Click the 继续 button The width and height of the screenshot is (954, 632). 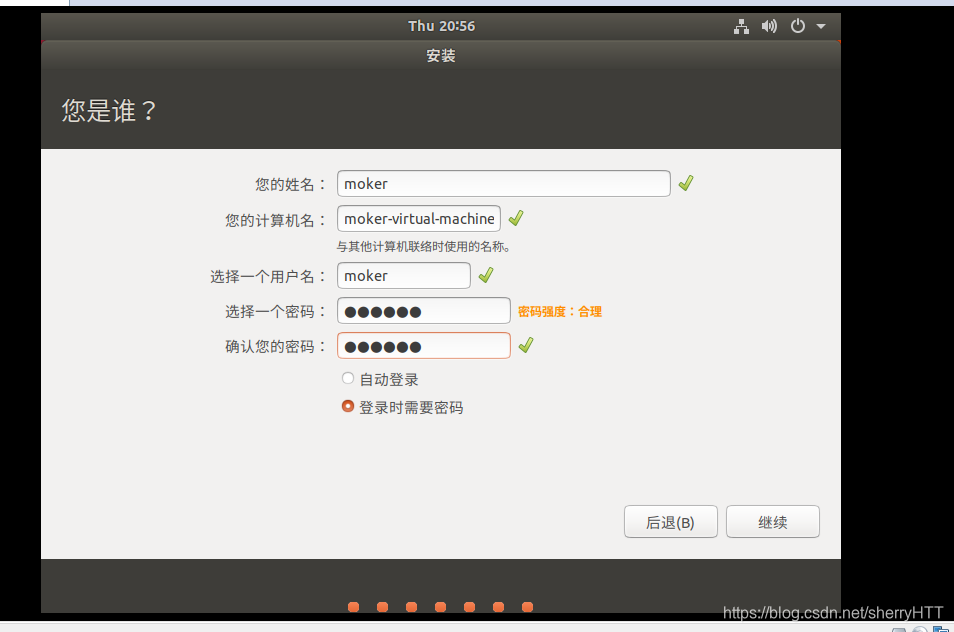point(773,522)
